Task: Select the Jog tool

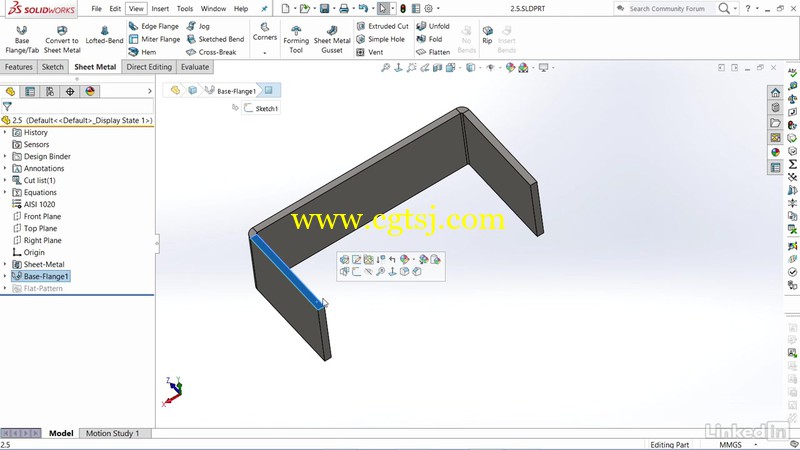Action: (x=198, y=26)
